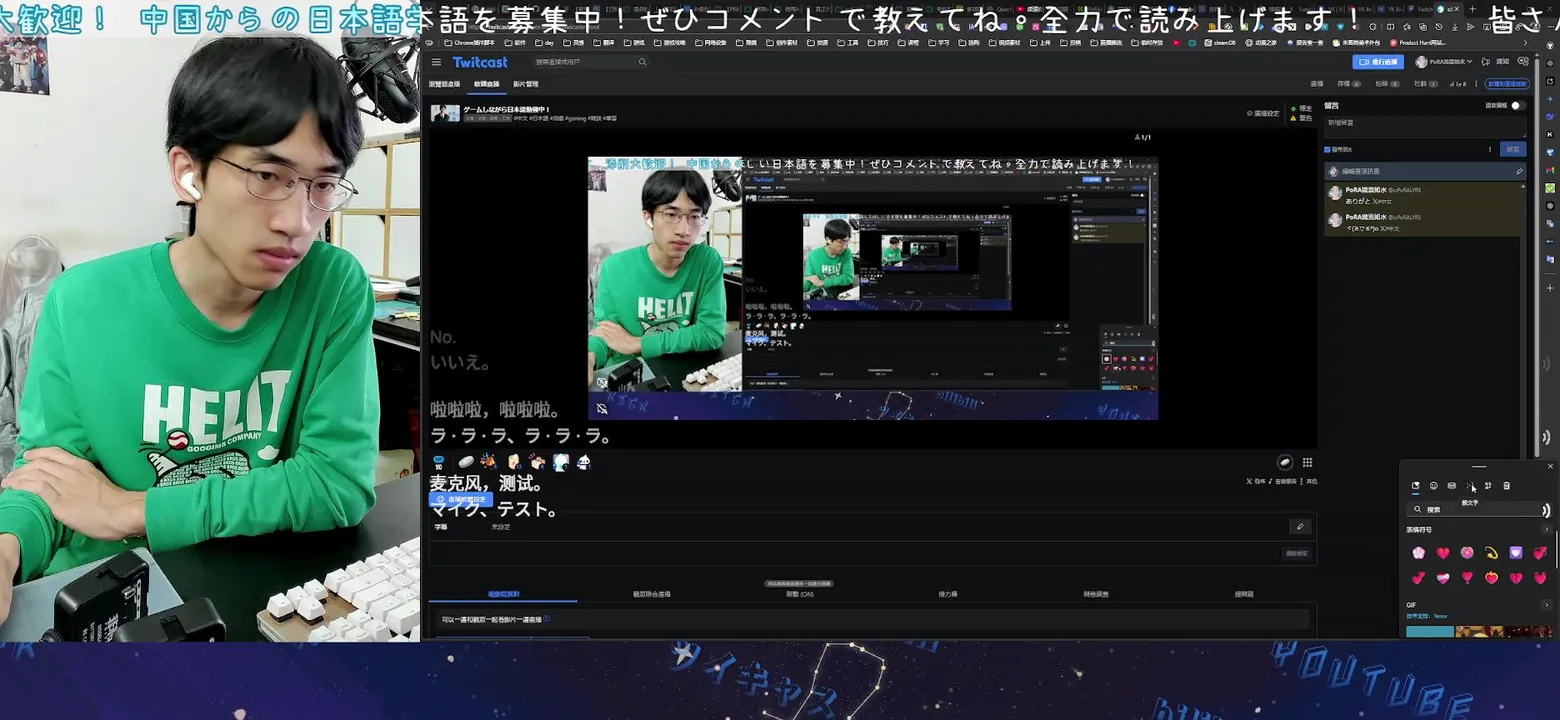Screen dimensions: 1560x720
Task: Switch to the video management tab
Action: (525, 84)
